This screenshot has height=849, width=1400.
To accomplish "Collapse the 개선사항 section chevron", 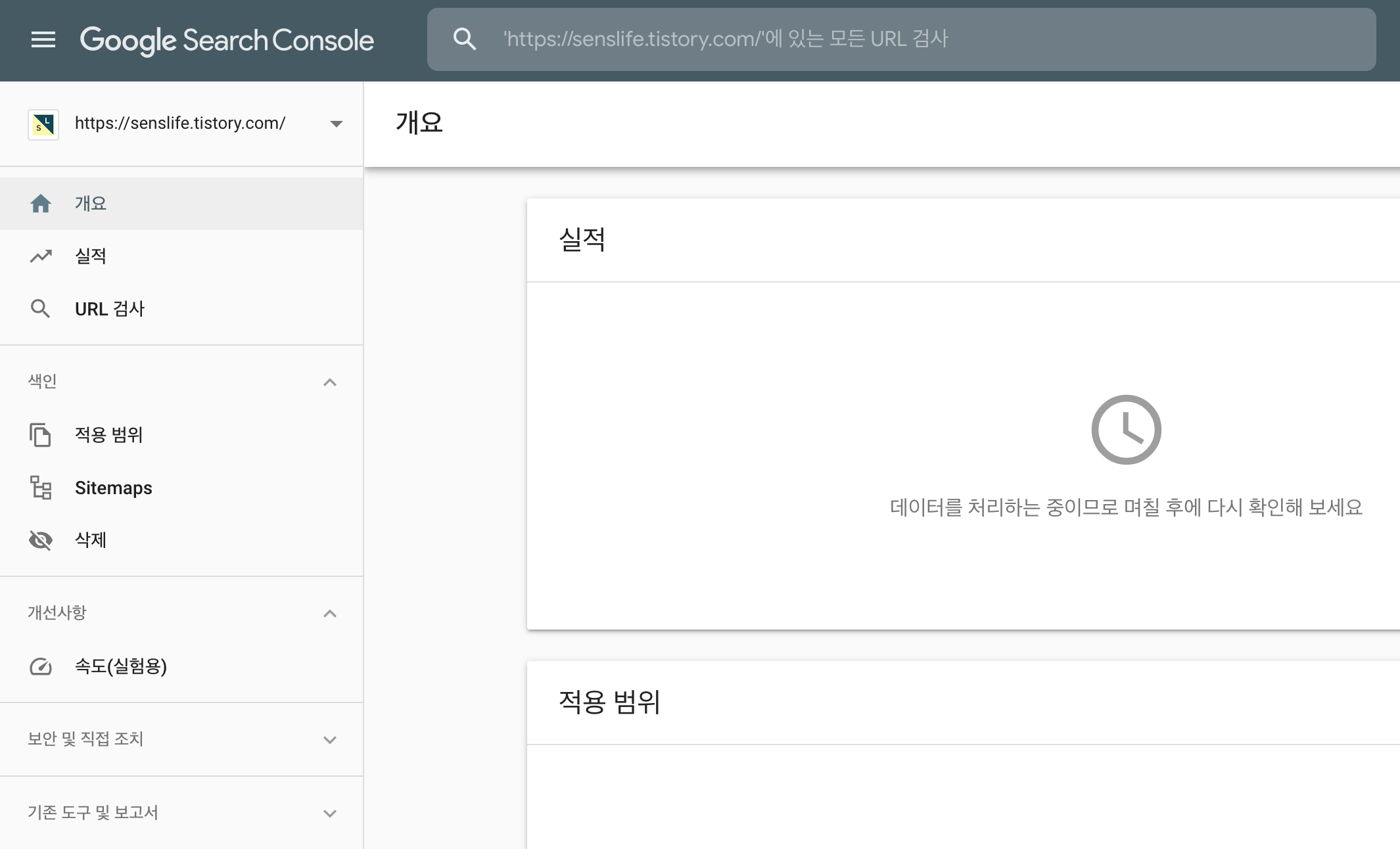I will pyautogui.click(x=330, y=614).
